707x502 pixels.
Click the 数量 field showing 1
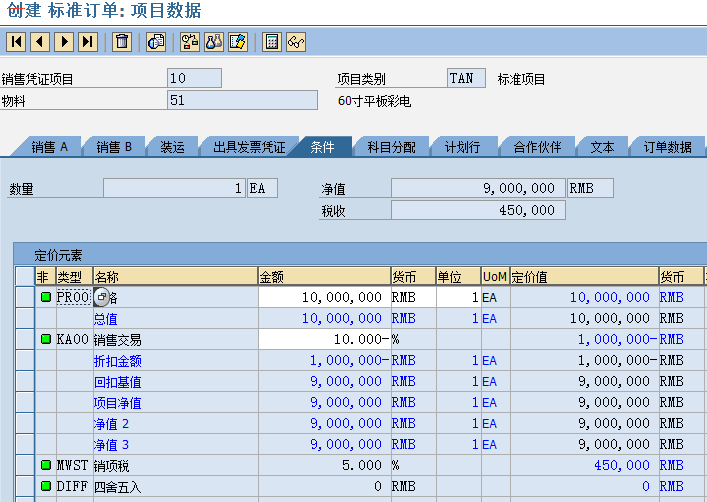(x=174, y=188)
